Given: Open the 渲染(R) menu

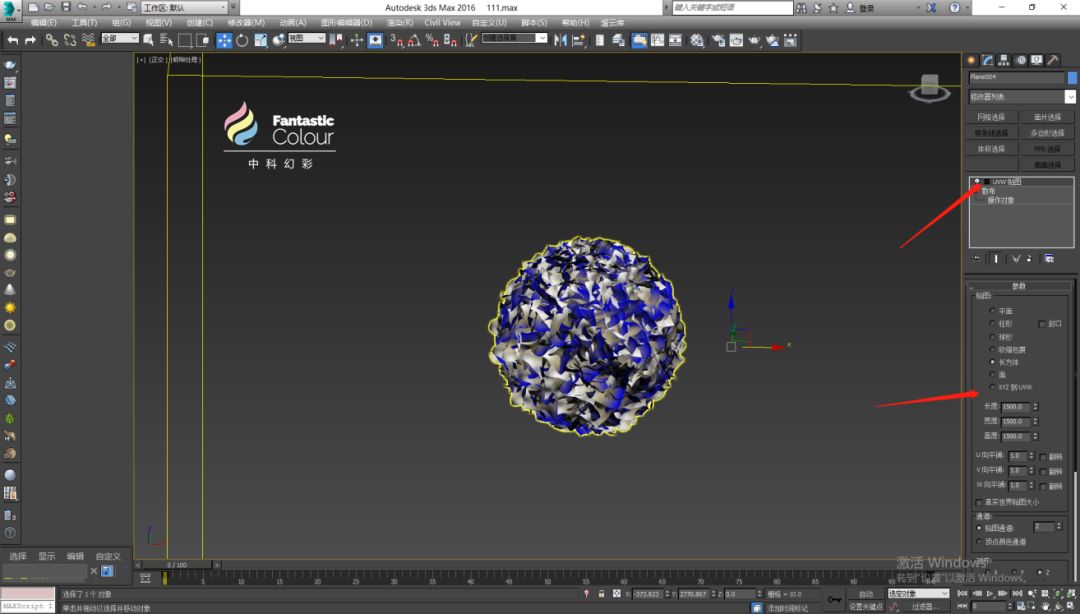Looking at the screenshot, I should coord(400,22).
